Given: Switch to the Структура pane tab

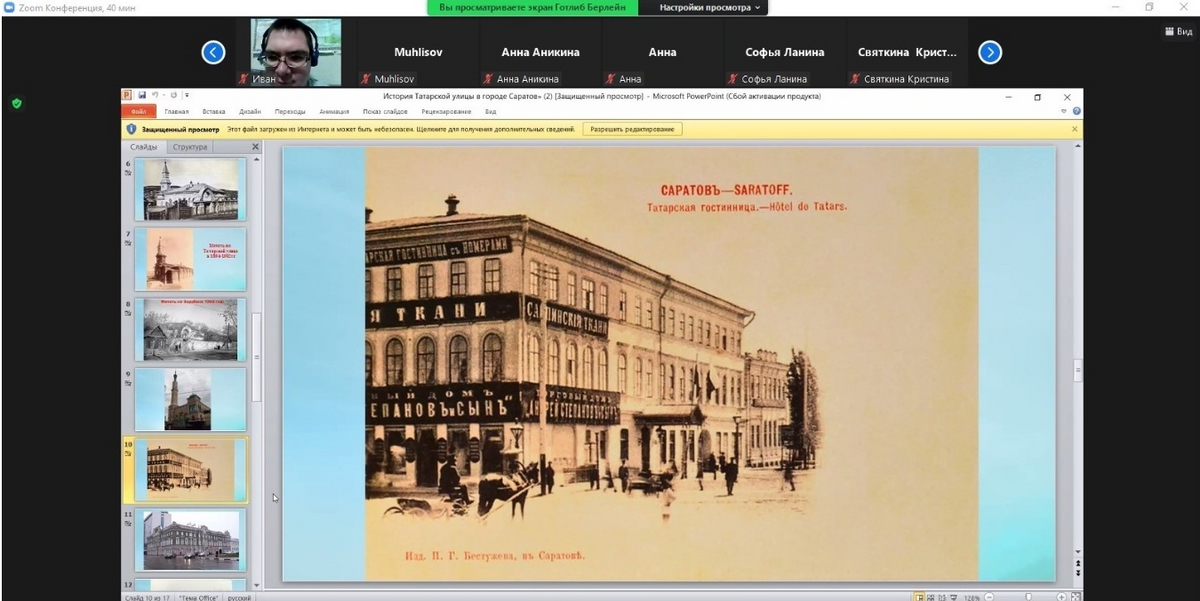Looking at the screenshot, I should 190,147.
